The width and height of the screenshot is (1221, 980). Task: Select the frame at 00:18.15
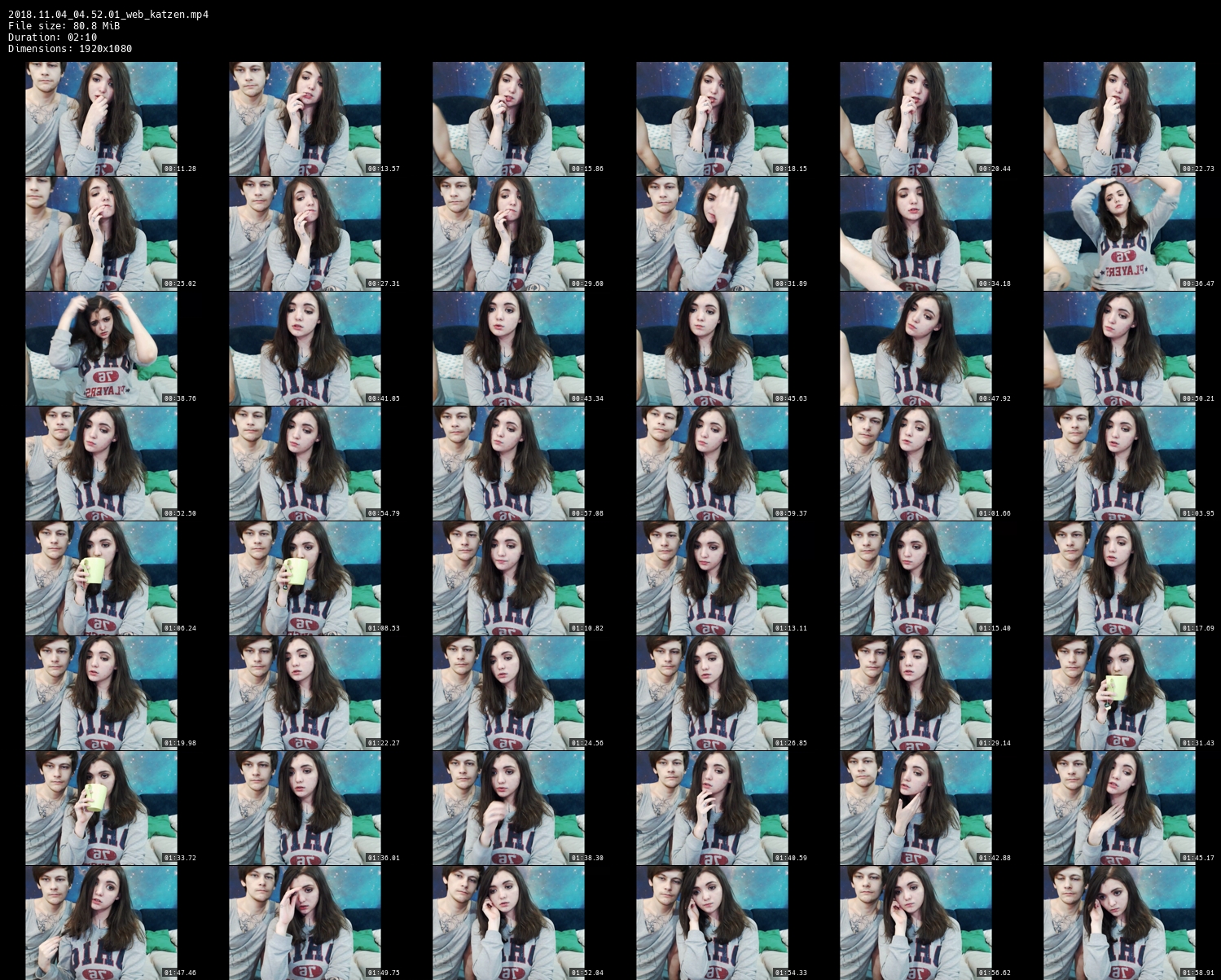[712, 119]
